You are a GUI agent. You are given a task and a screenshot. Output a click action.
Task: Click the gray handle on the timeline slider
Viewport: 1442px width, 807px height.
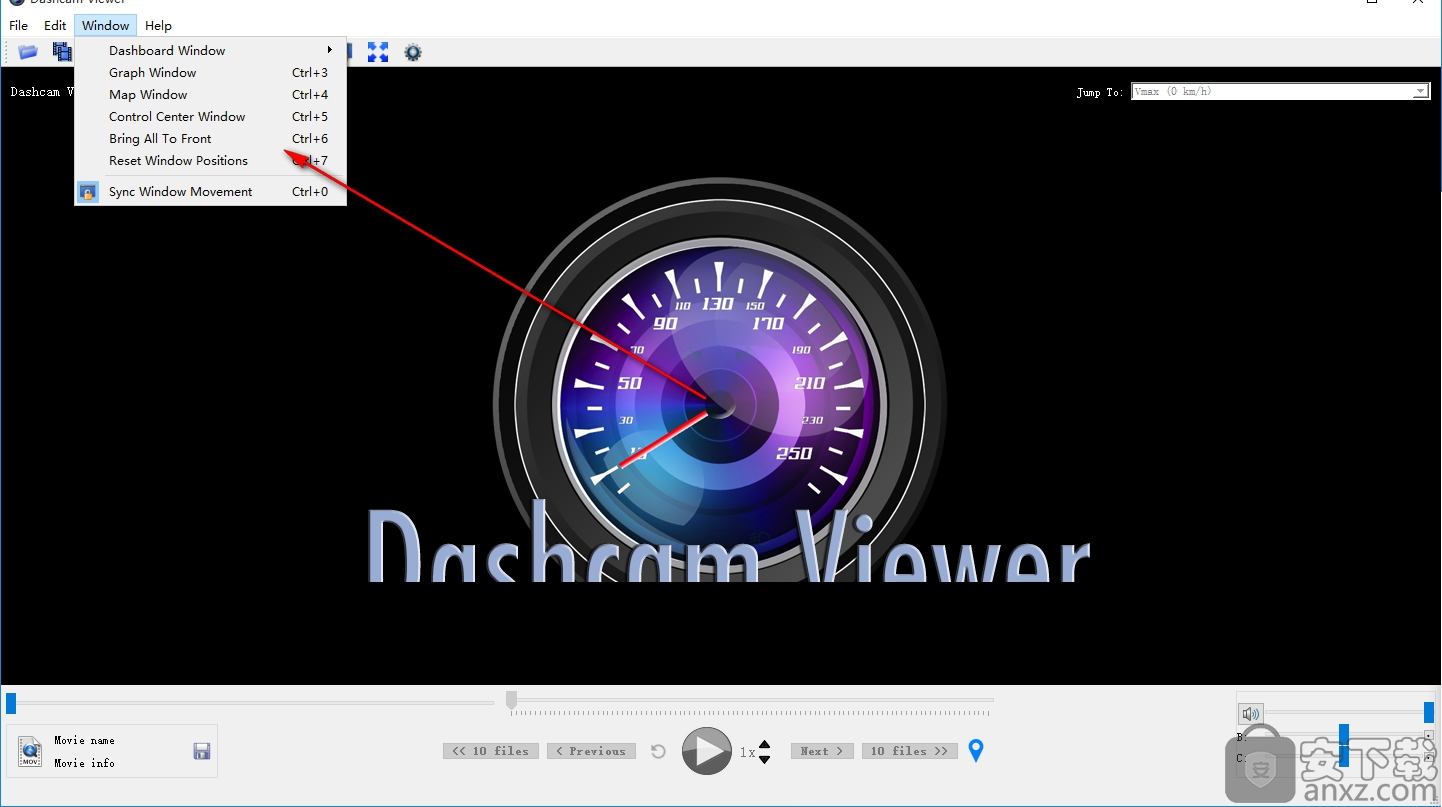(x=511, y=700)
